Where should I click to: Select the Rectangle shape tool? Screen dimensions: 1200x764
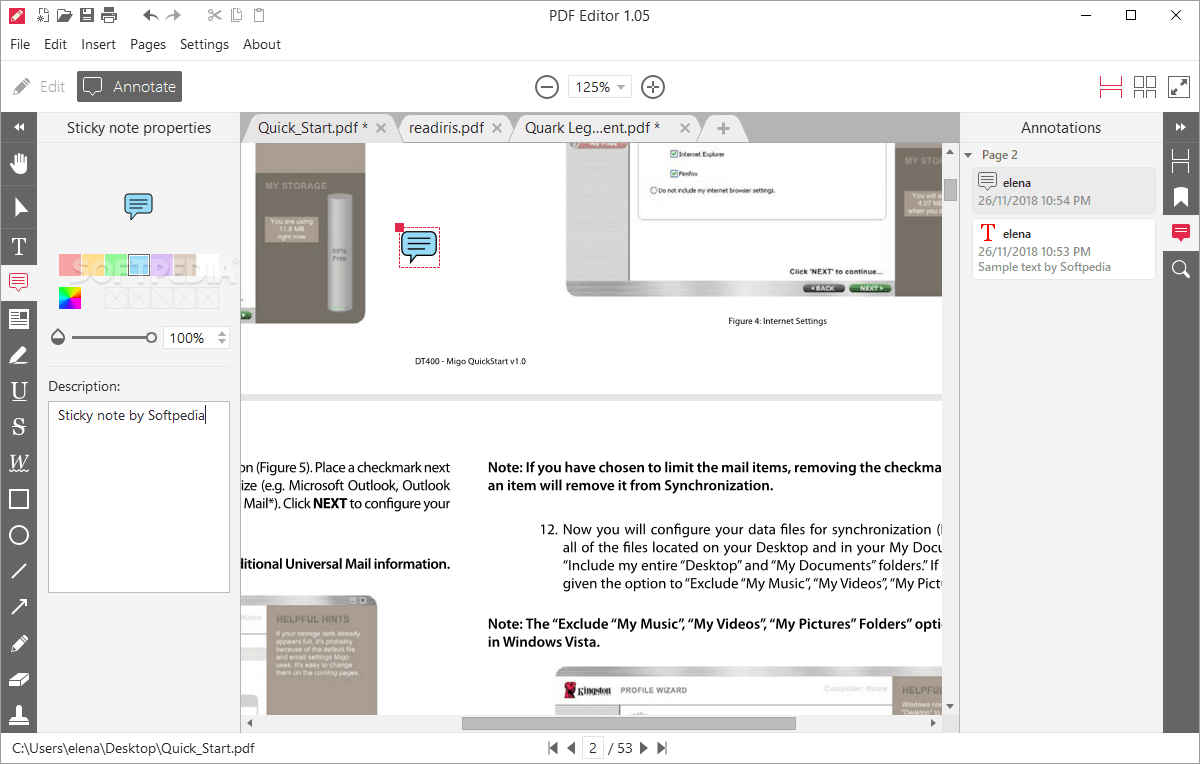coord(18,499)
